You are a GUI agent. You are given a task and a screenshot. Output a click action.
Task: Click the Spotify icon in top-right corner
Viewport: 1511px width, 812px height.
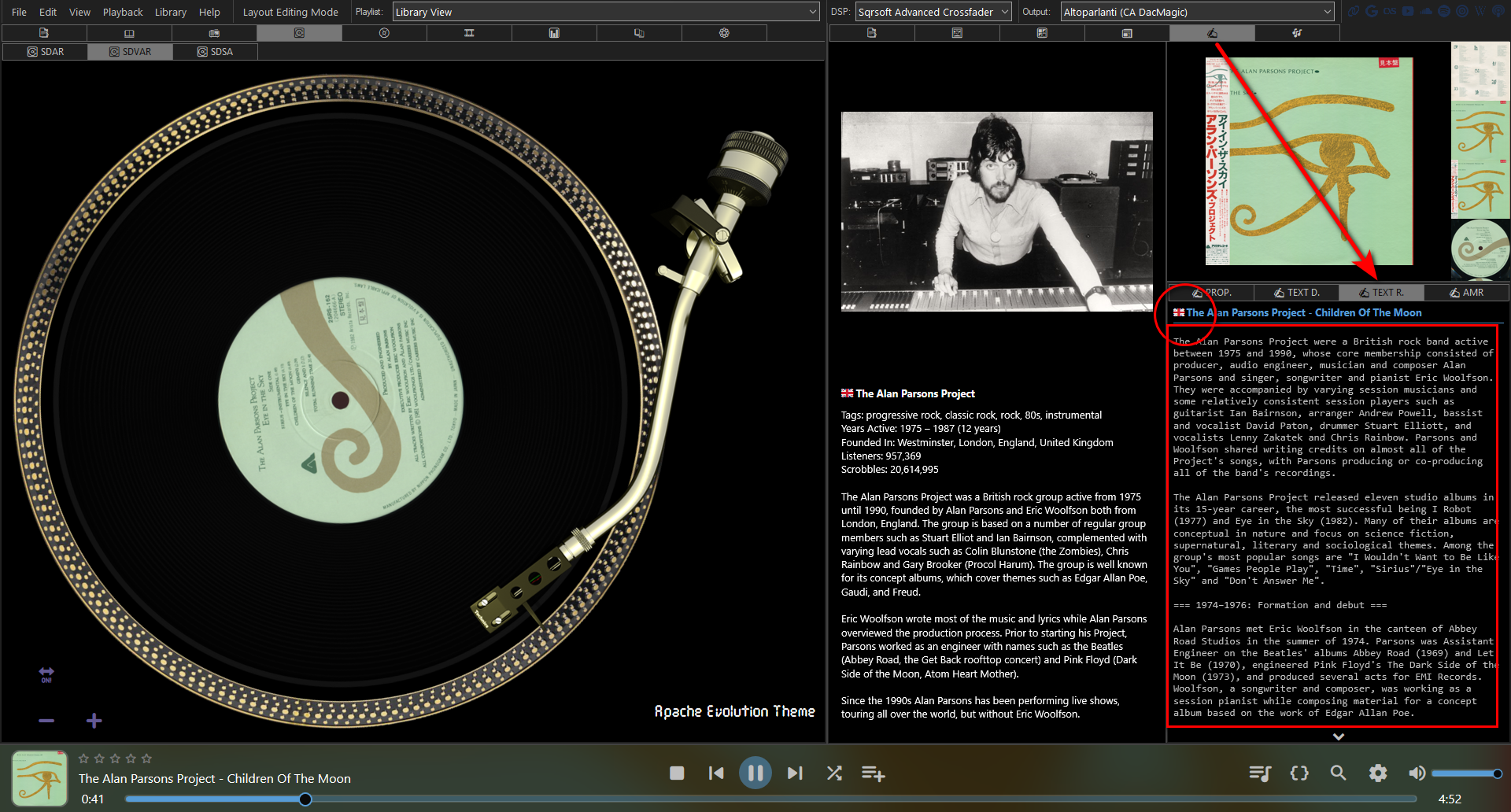click(x=1444, y=12)
